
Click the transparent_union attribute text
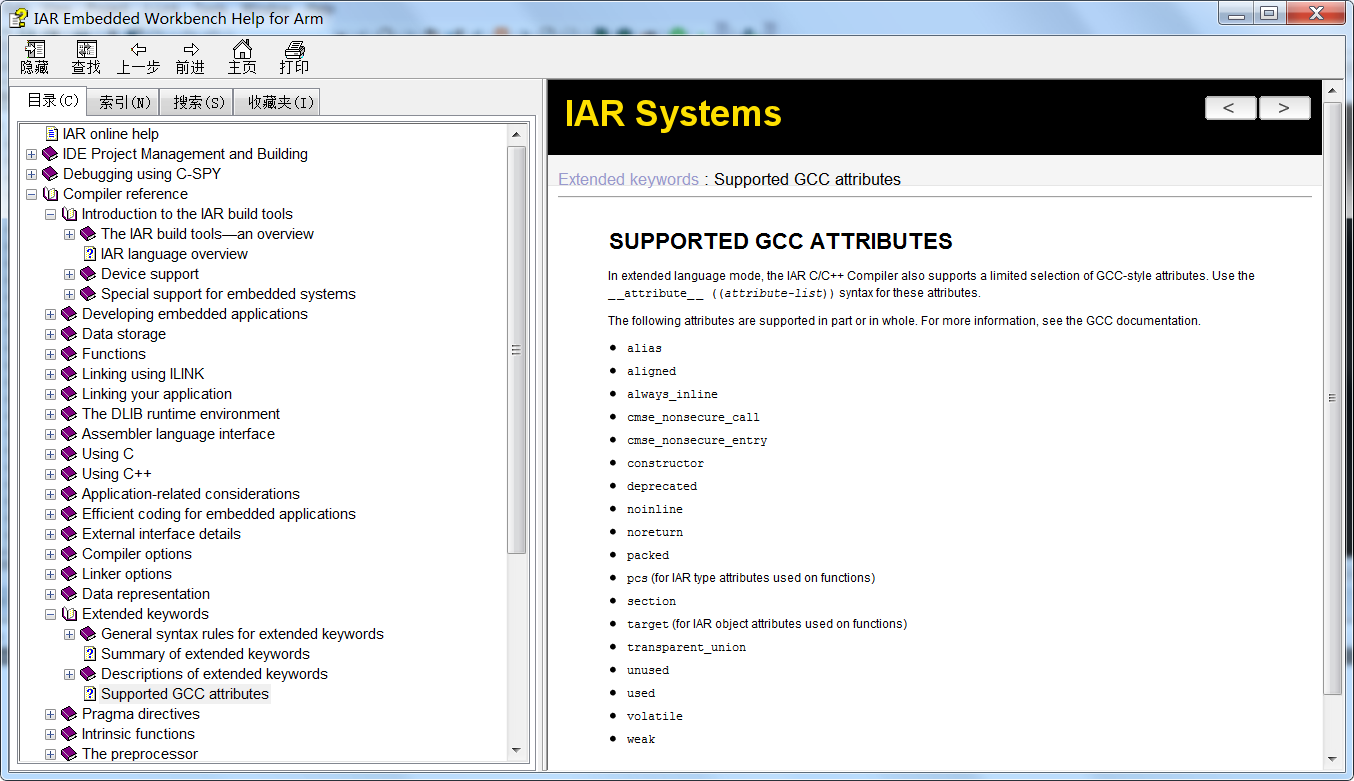coord(687,647)
